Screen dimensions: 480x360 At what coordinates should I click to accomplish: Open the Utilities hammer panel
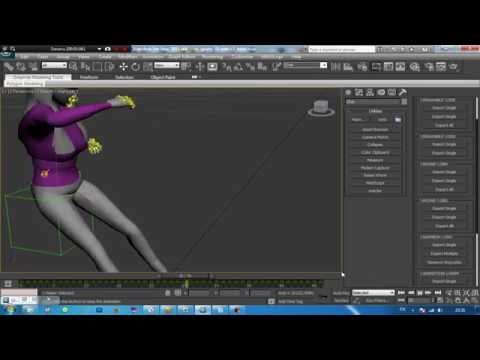[x=402, y=92]
